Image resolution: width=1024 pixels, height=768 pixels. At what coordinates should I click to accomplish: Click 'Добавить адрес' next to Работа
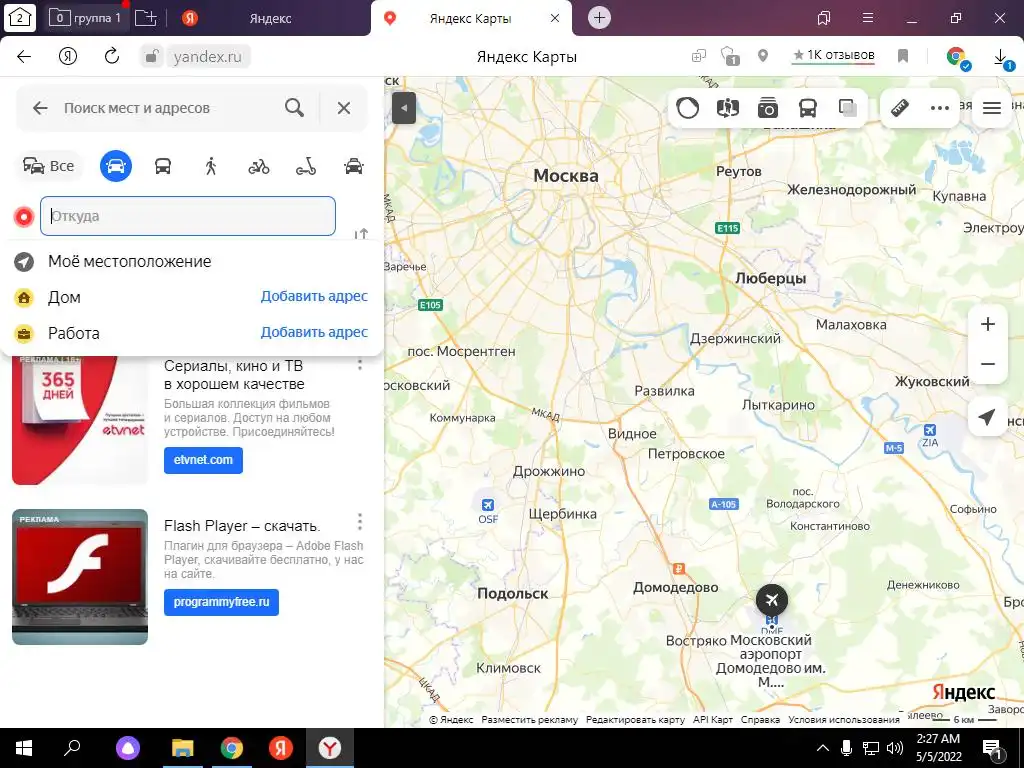coord(314,332)
